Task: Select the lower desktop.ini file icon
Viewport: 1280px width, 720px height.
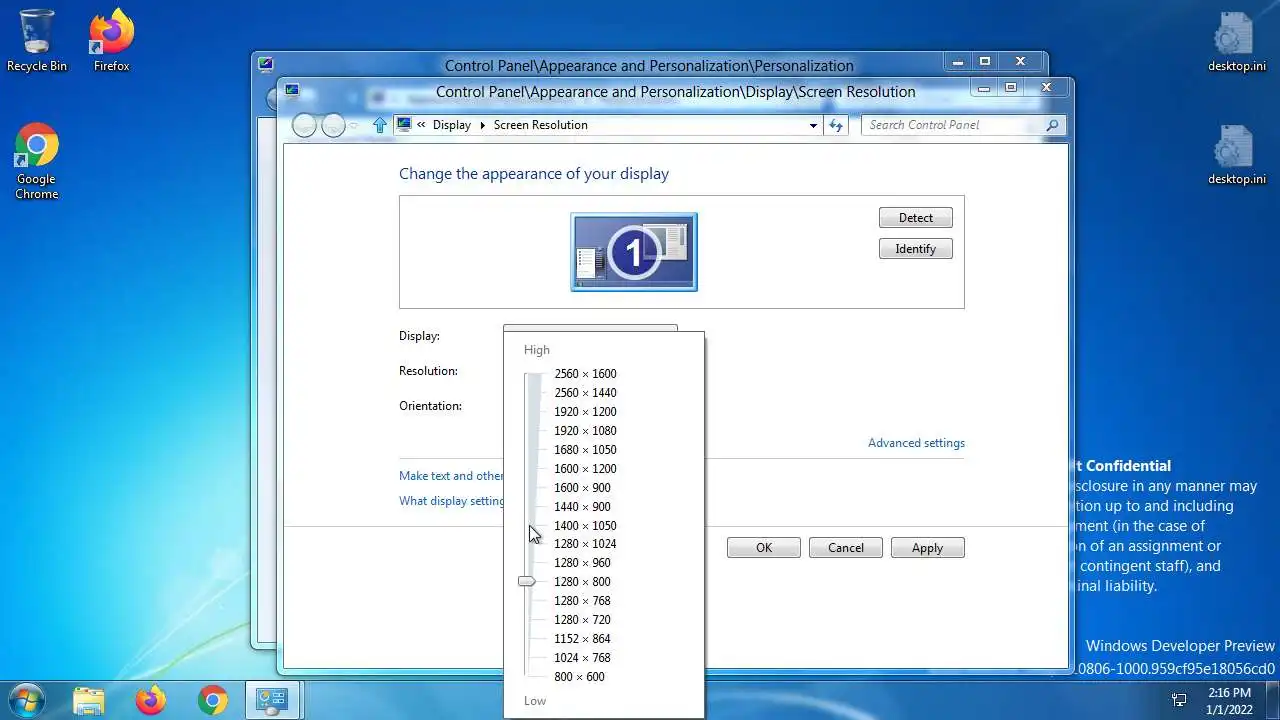Action: [x=1236, y=153]
